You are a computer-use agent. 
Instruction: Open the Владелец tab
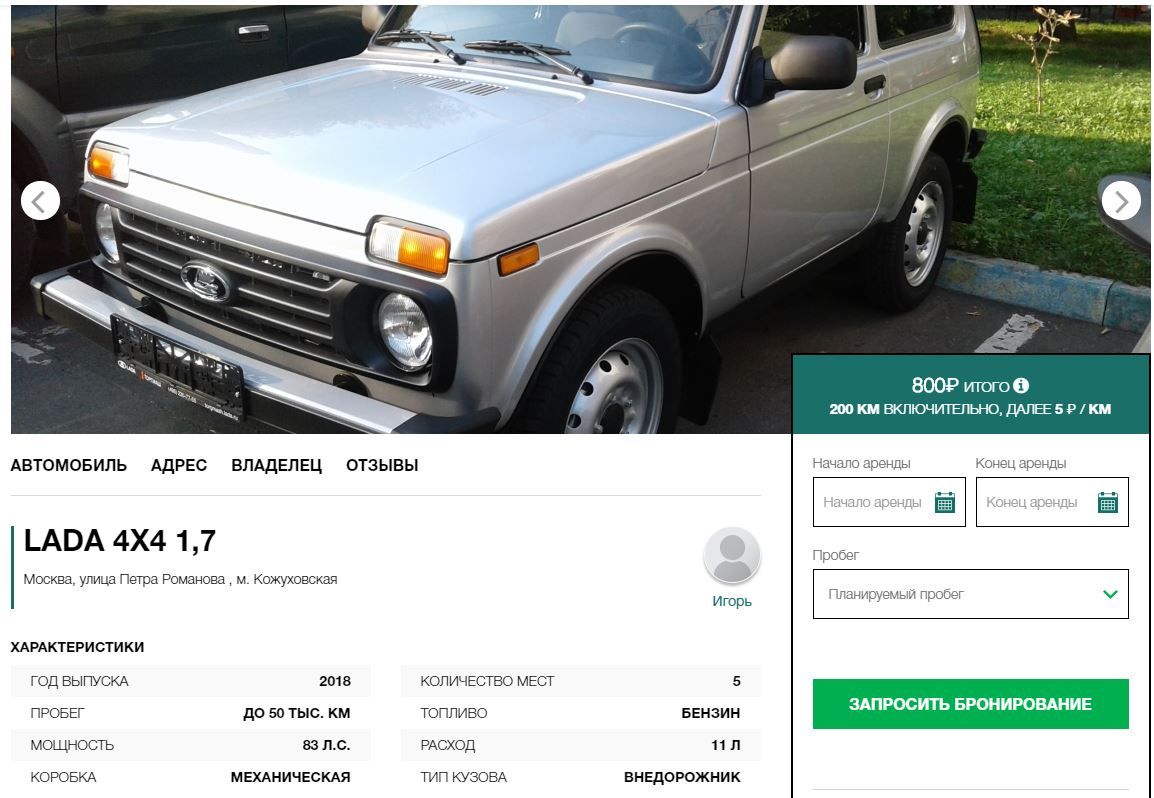point(277,465)
